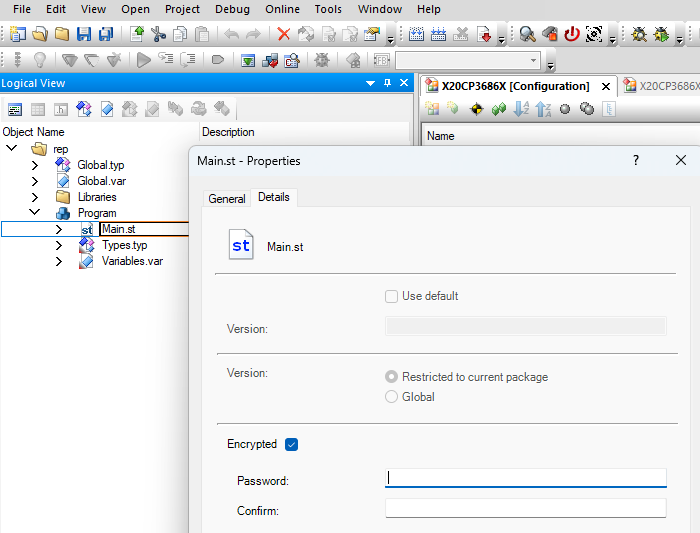This screenshot has width=700, height=533.
Task: Expand the Global.var tree node
Action: (x=35, y=181)
